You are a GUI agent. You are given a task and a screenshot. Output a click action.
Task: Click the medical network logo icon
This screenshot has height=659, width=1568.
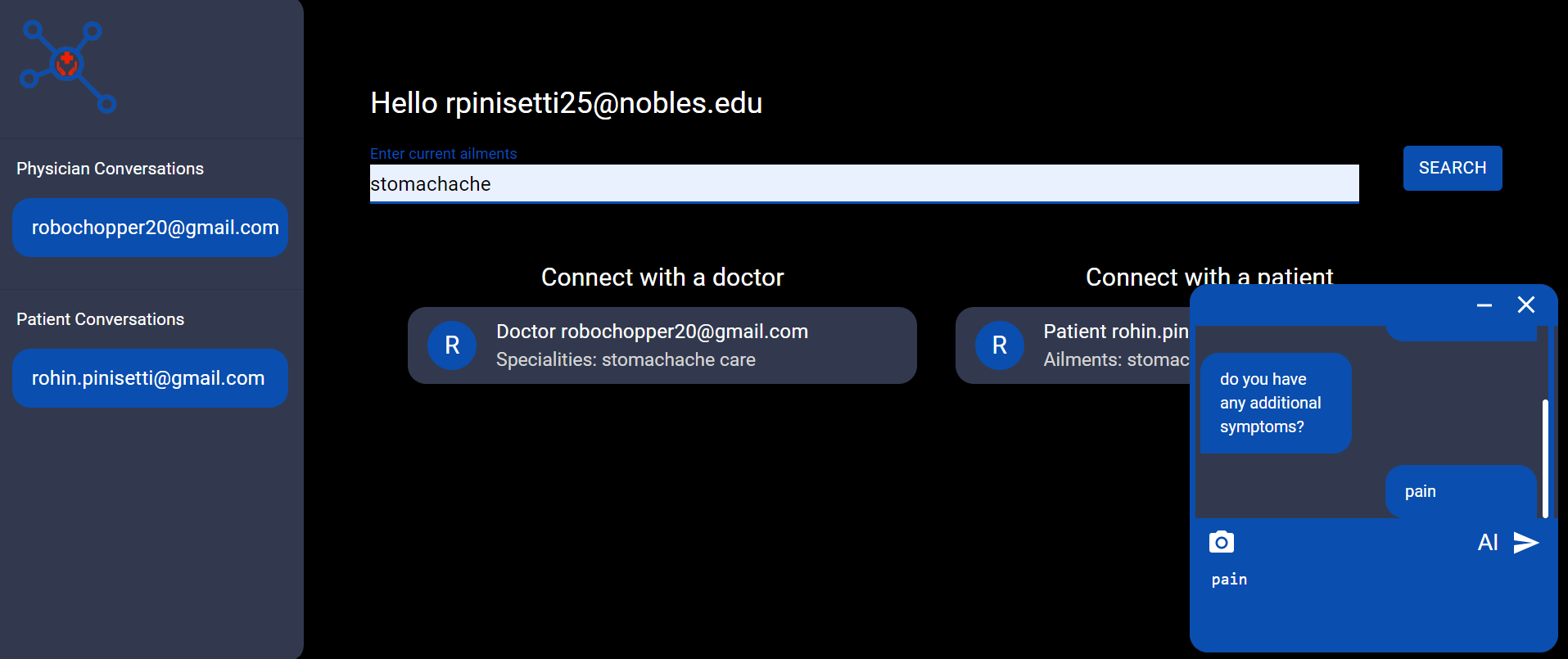click(x=68, y=65)
